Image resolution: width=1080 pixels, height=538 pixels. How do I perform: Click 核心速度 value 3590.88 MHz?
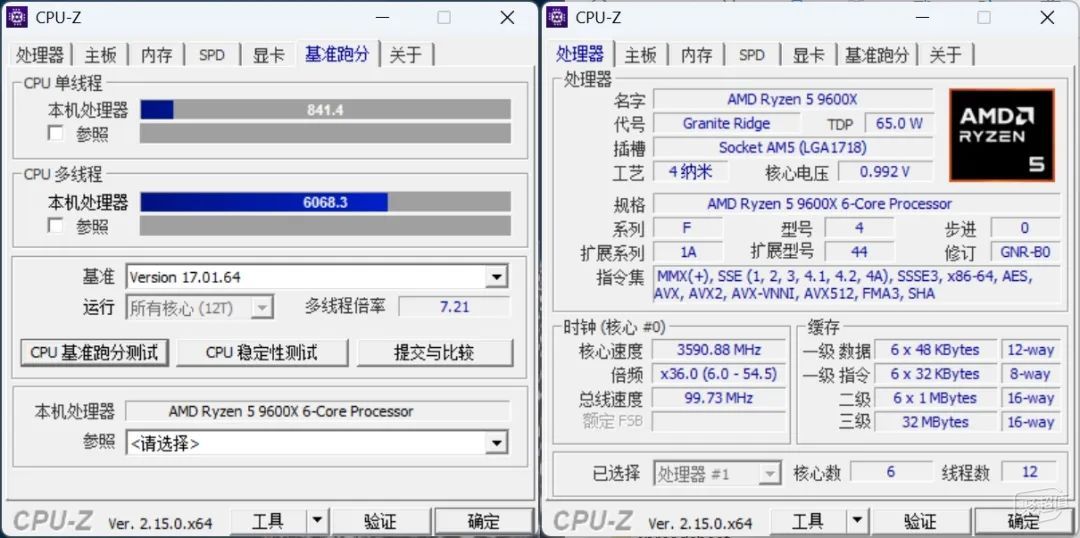(x=718, y=349)
